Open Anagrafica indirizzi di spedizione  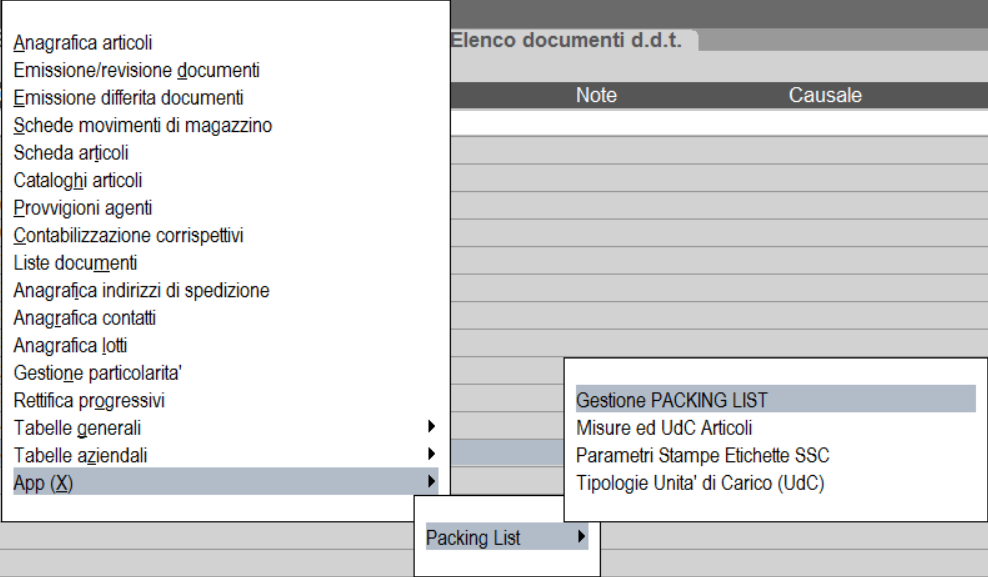[141, 291]
